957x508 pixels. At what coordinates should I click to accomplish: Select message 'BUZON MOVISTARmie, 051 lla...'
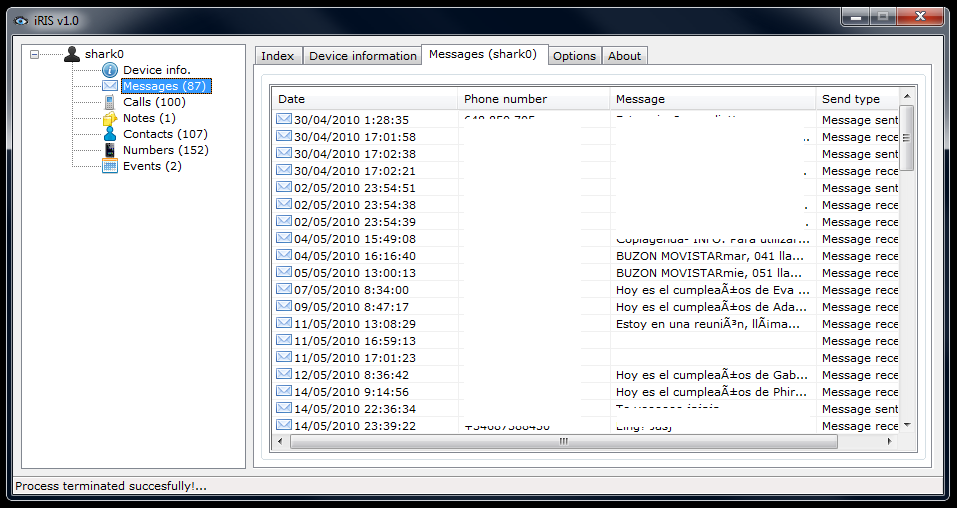tap(709, 273)
